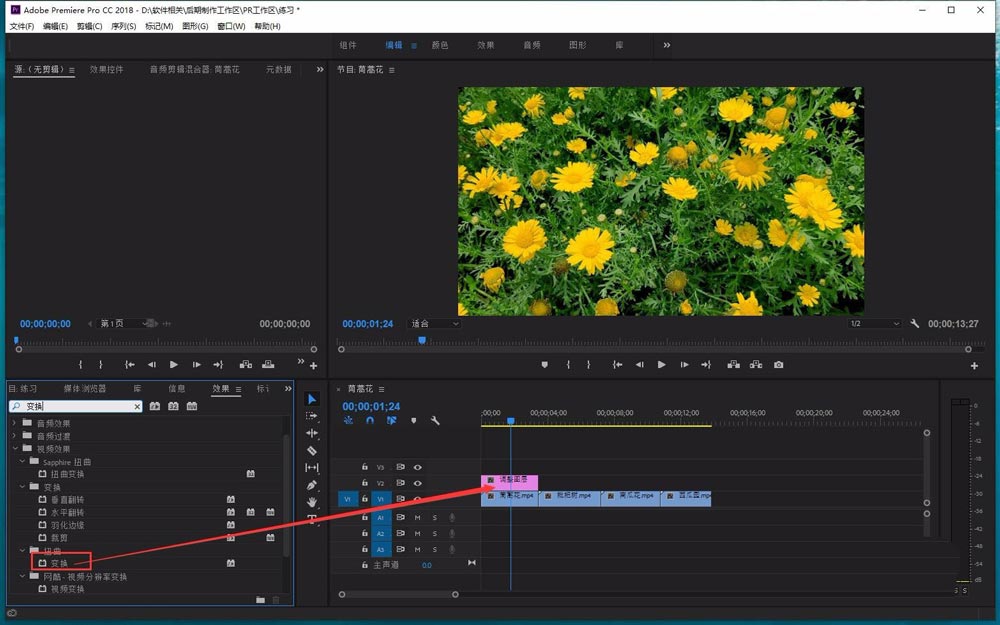Select the Hand tool in the tools panel
The image size is (1000, 625).
[312, 502]
